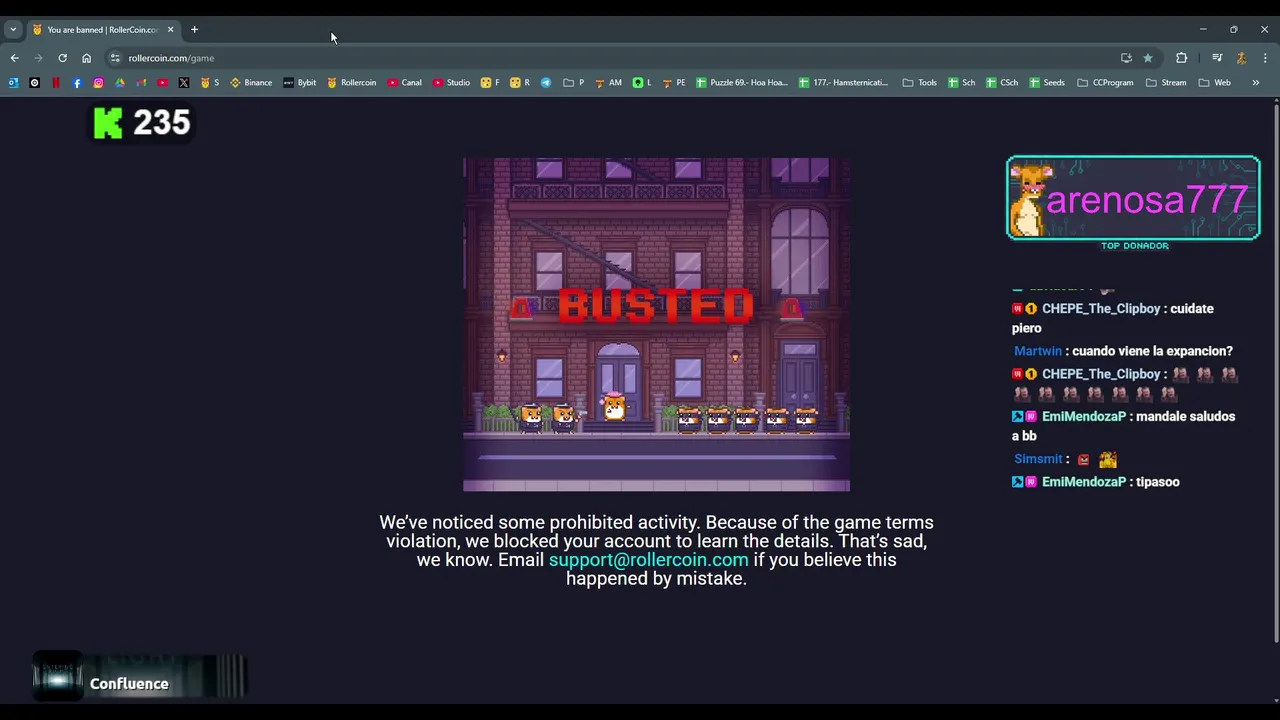Click the support@rollercoin.com email link
This screenshot has width=1280, height=720.
648,560
